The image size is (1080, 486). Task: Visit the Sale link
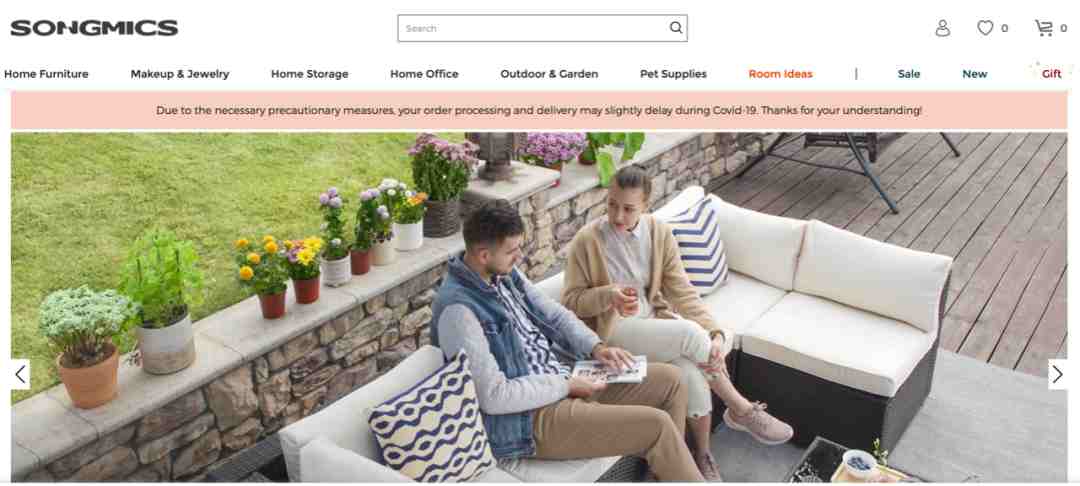click(908, 74)
